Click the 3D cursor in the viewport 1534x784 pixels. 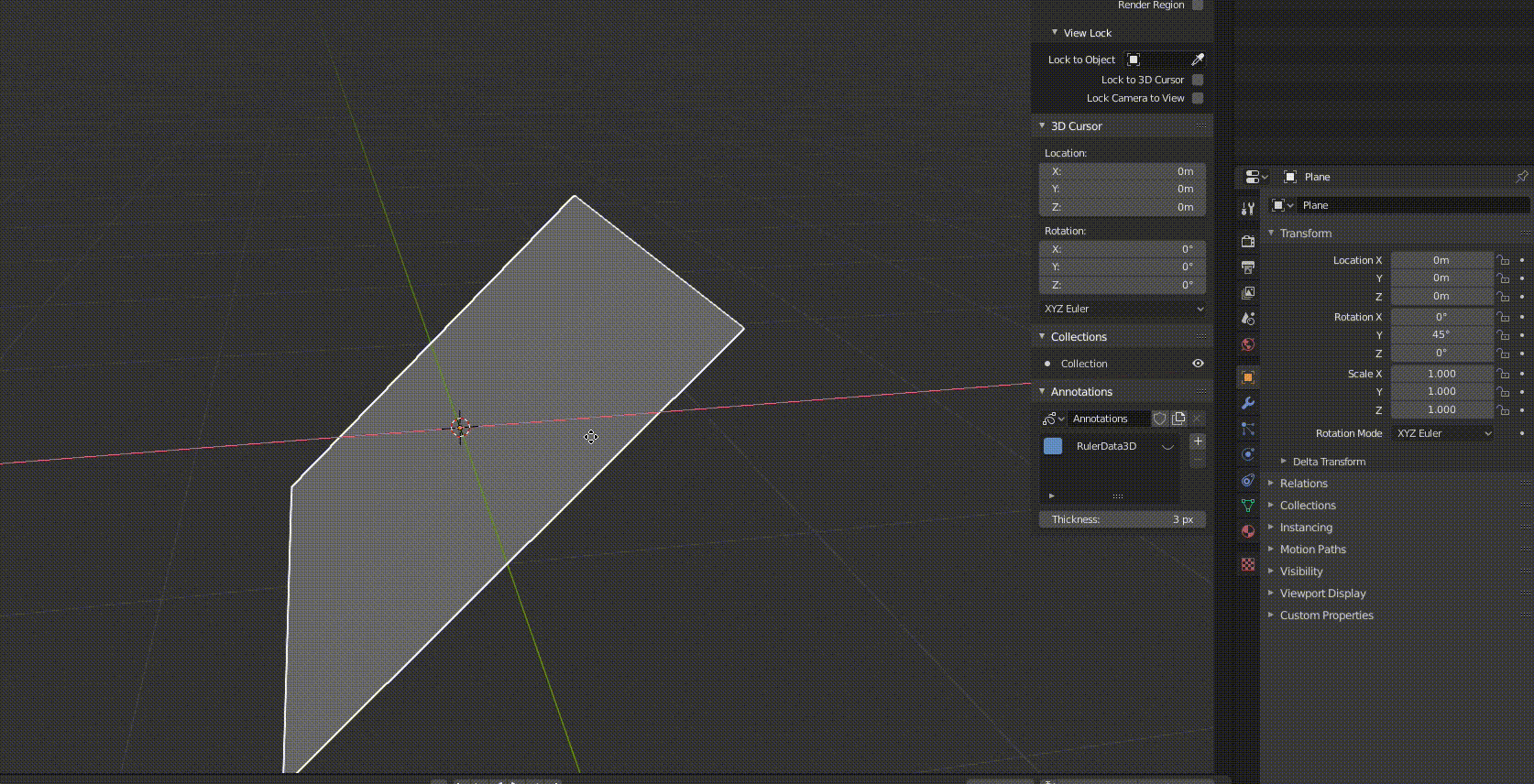(x=460, y=428)
